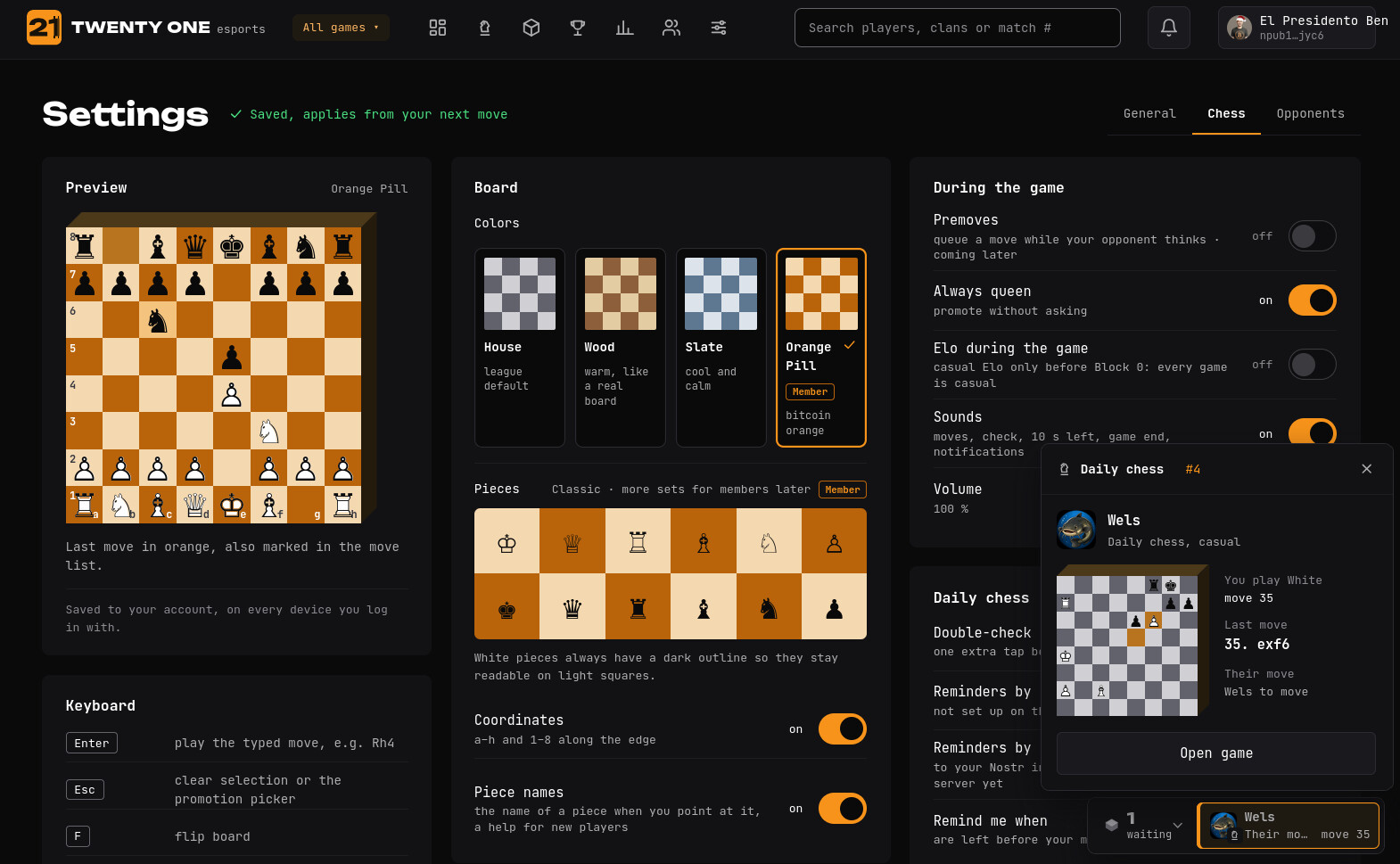Close the Daily chess popup
Screen dimensions: 1400x864
pyautogui.click(x=1366, y=469)
